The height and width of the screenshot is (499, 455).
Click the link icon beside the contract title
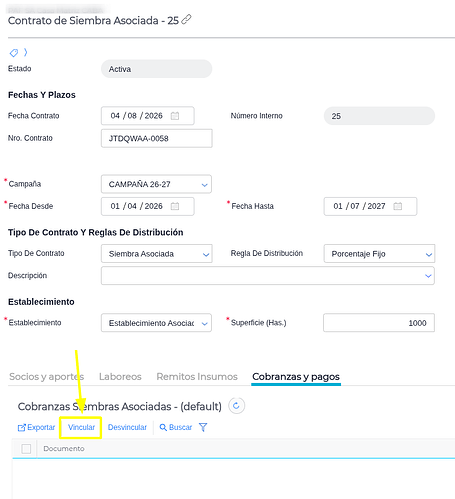tap(186, 20)
